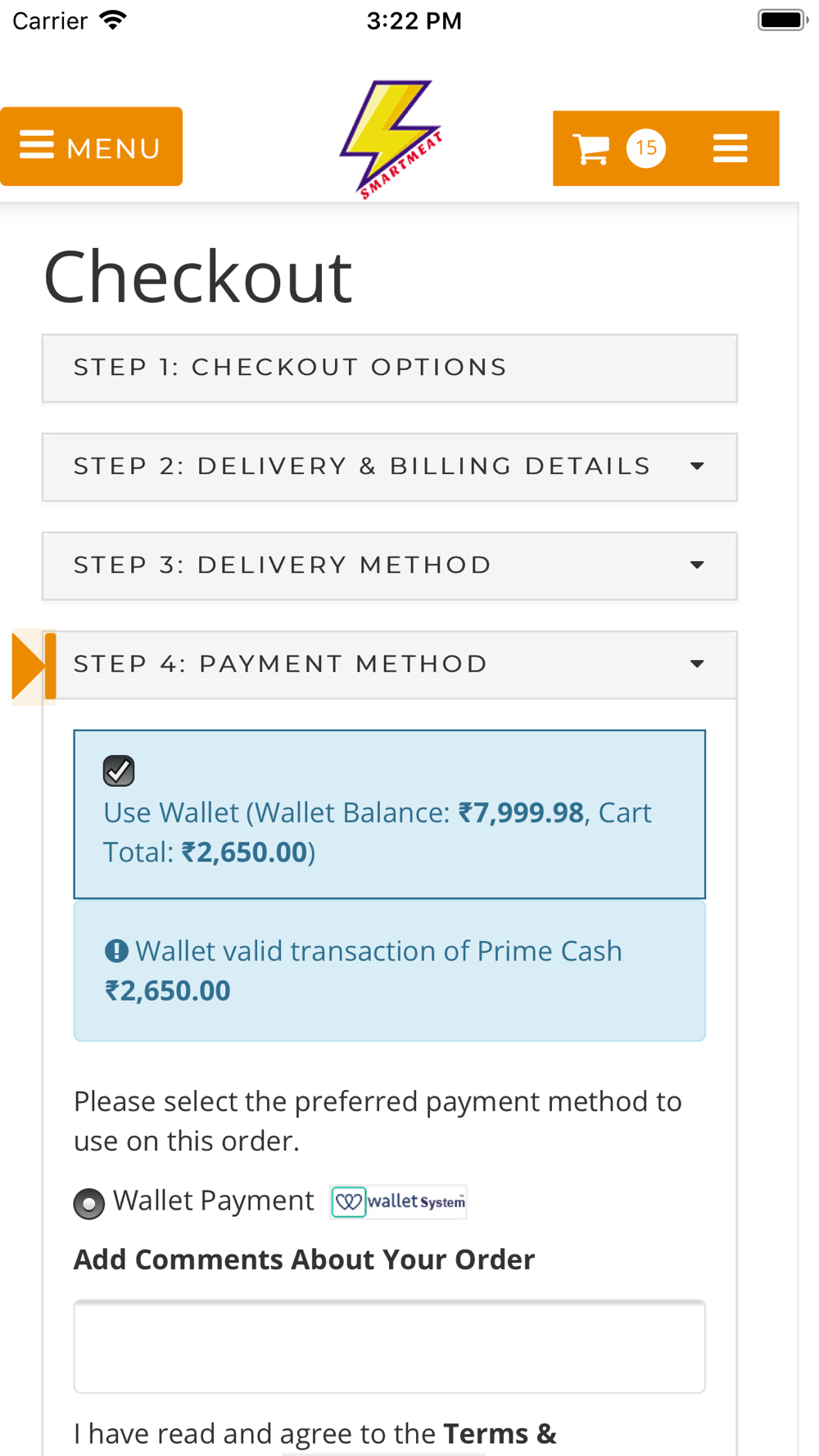Tap the Step 3: Delivery Method header
Screen dimensions: 819x1456
click(390, 566)
